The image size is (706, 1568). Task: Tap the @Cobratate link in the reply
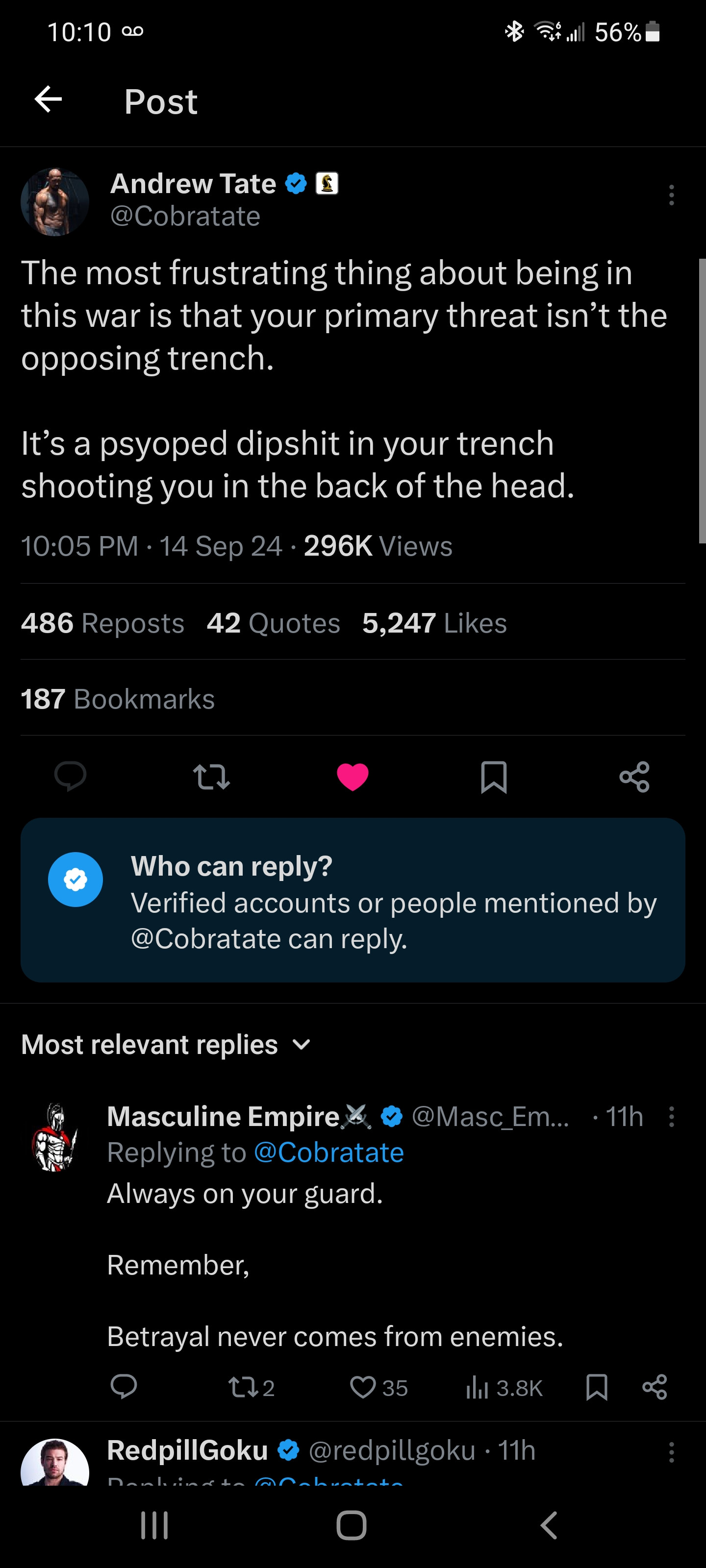328,1152
